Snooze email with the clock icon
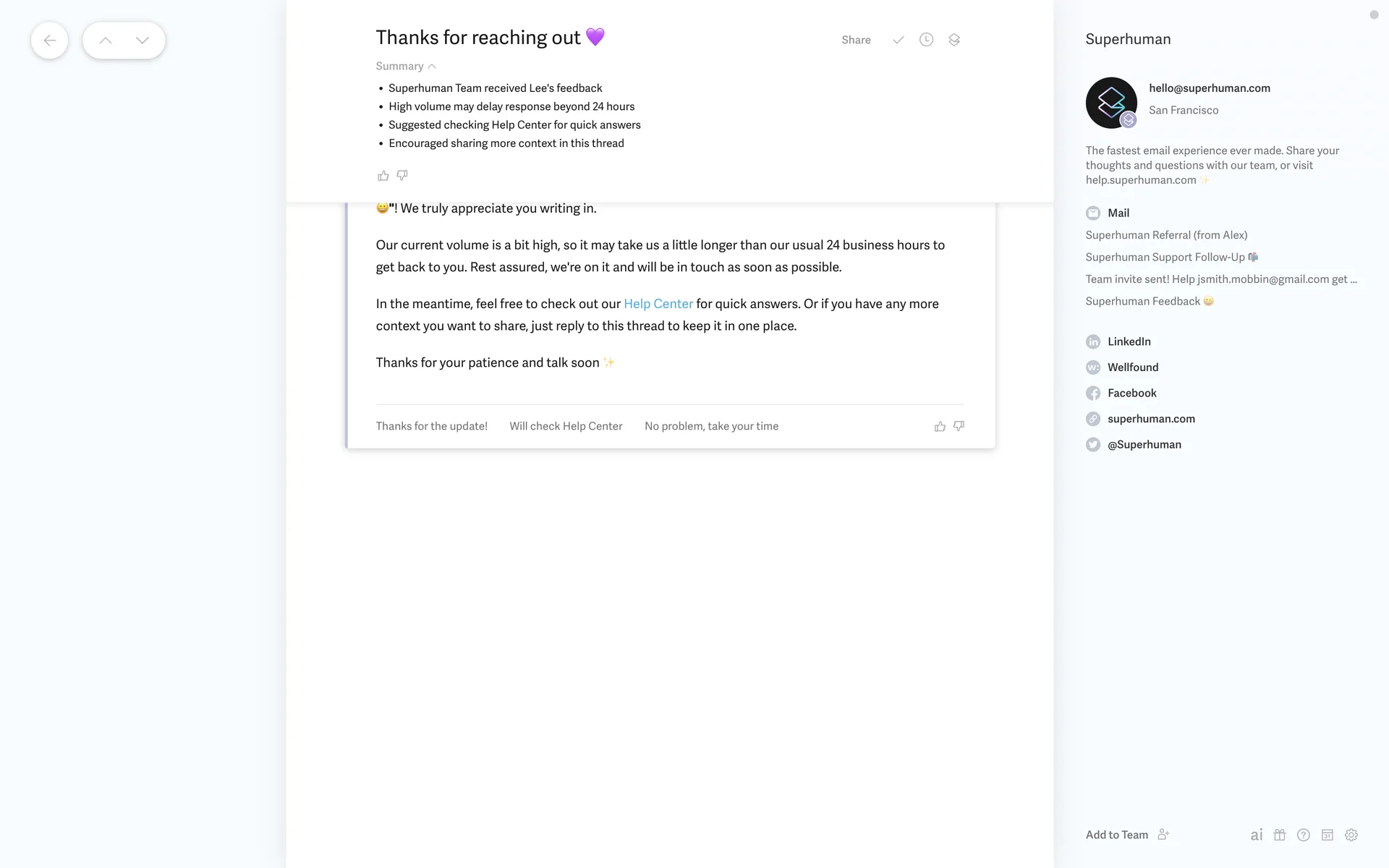Viewport: 1389px width, 868px height. pyautogui.click(x=926, y=40)
